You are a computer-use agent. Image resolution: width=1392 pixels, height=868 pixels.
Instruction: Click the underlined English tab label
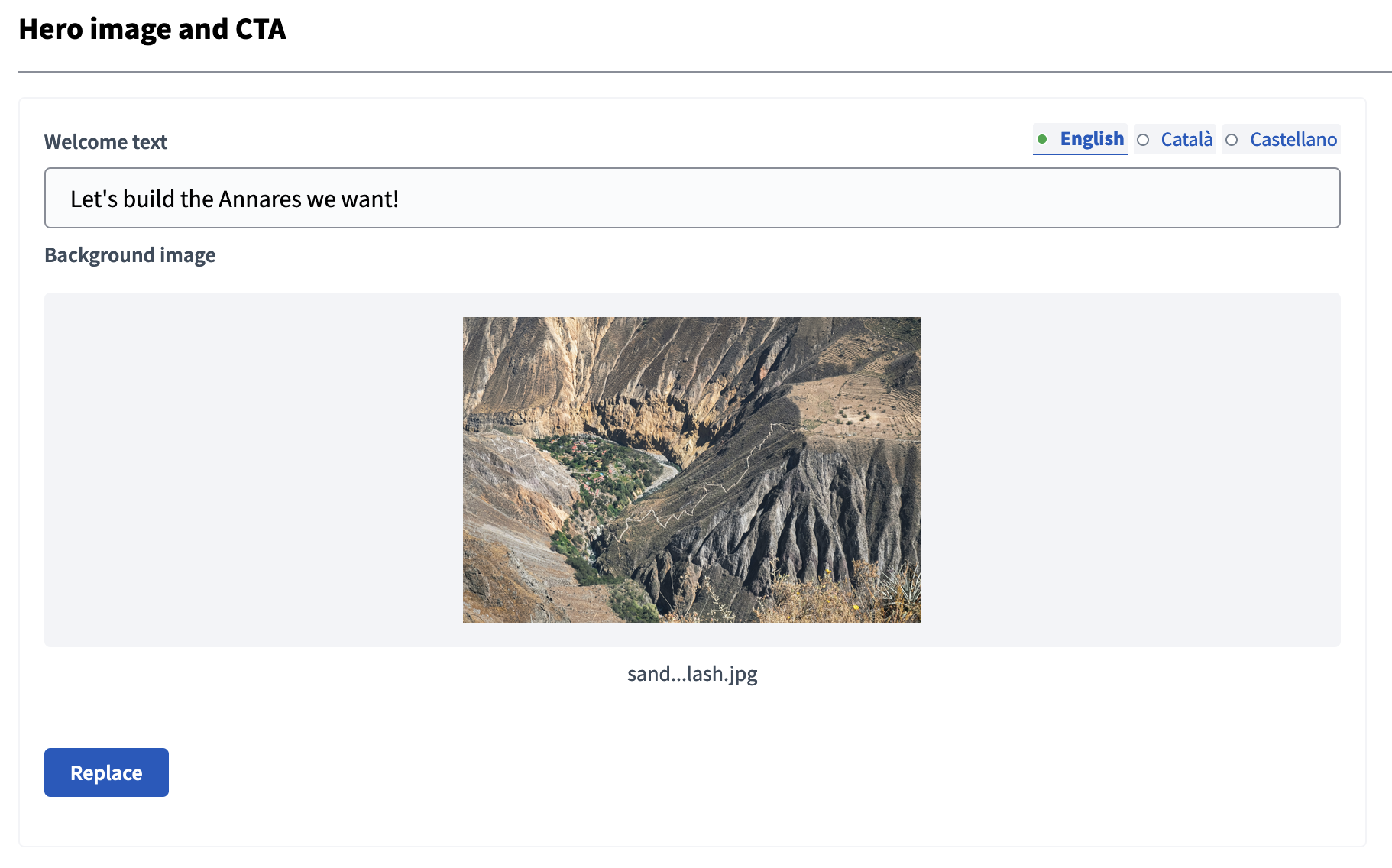[1091, 139]
